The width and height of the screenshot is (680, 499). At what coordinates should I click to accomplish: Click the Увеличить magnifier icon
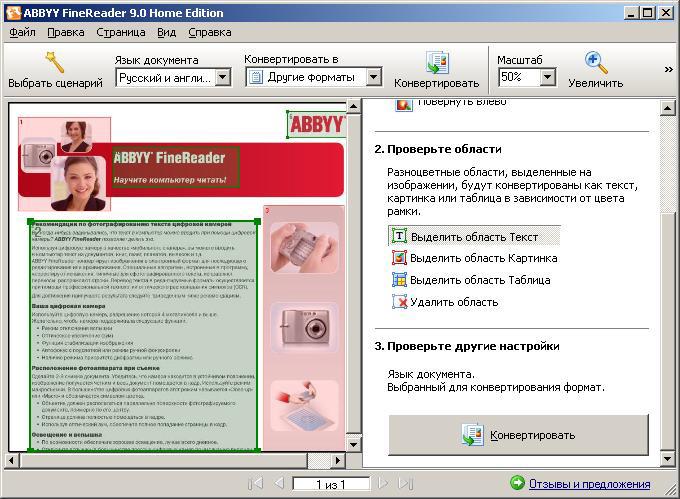(595, 62)
